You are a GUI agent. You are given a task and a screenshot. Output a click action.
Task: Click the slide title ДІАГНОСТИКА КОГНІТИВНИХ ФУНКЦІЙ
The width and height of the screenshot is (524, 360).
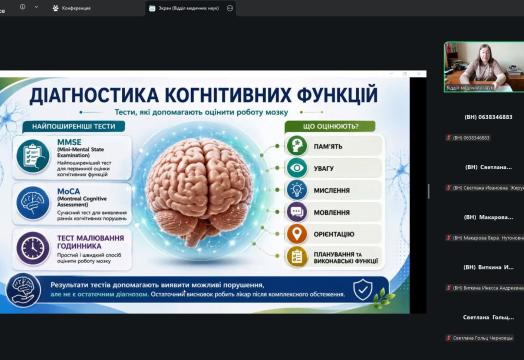pos(204,95)
